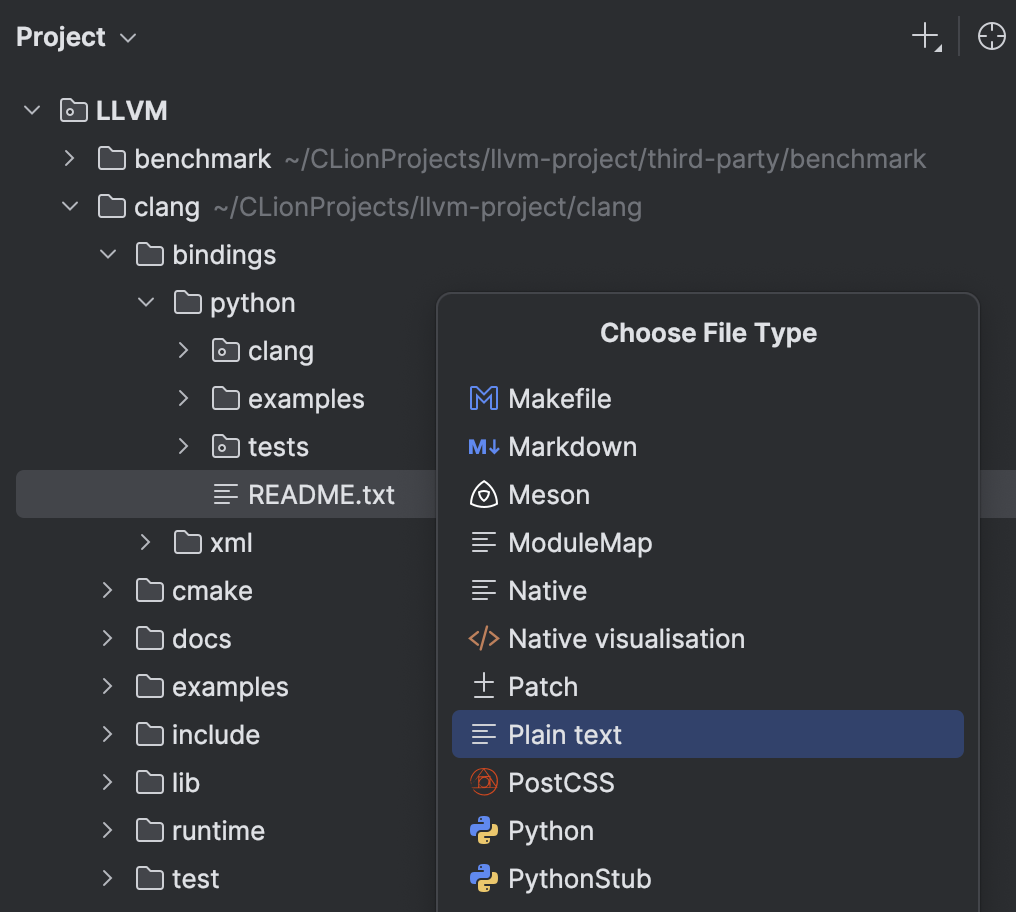Screen dimensions: 1016x912
Task: Click the Add (plus) icon in Project toolbar
Action: coord(921,36)
